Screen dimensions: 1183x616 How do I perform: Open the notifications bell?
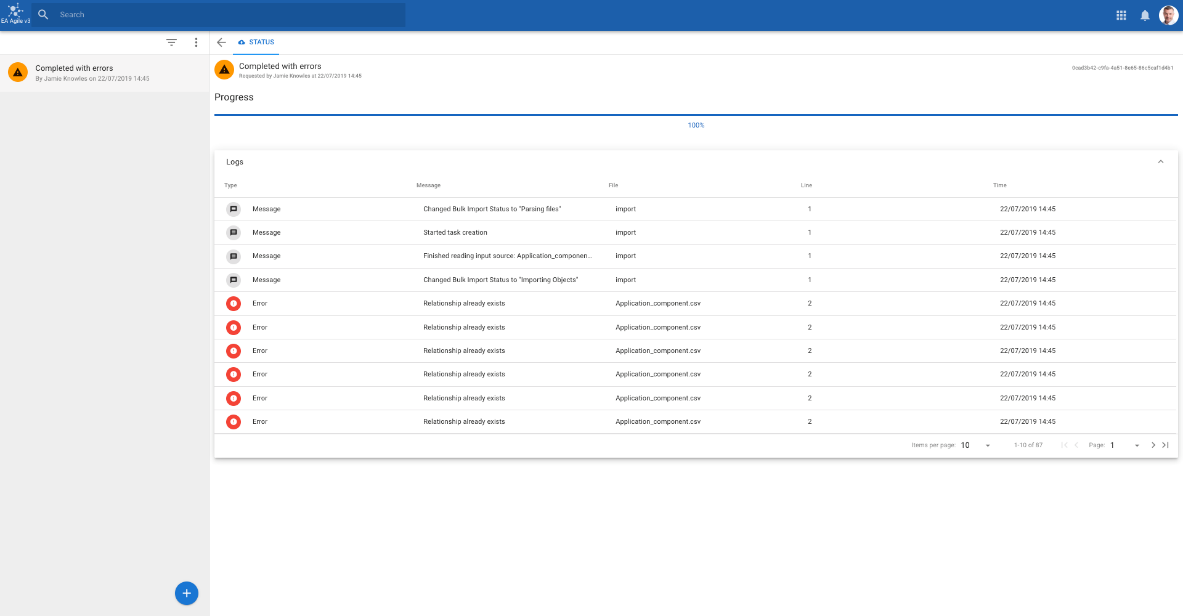(1145, 15)
